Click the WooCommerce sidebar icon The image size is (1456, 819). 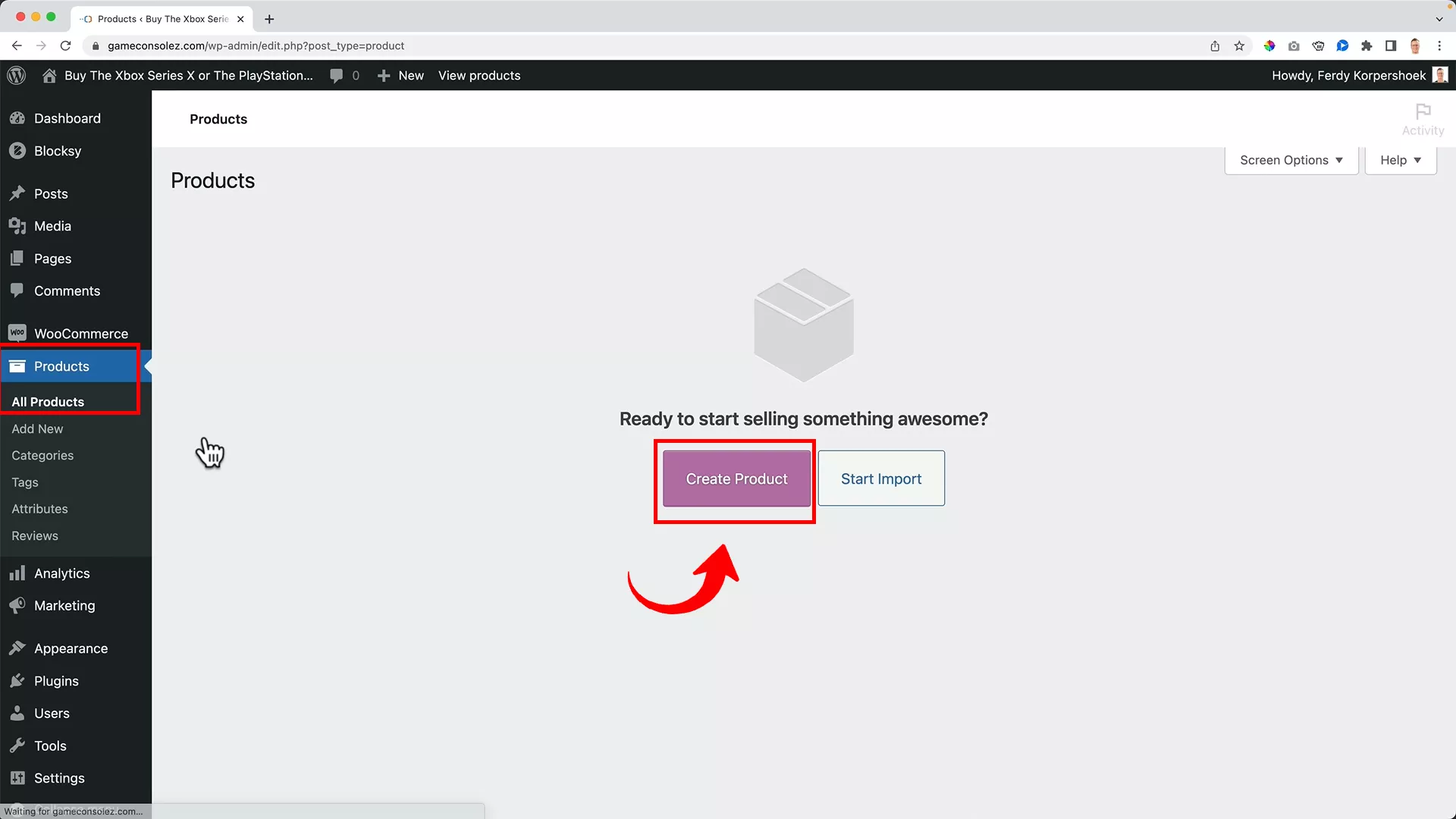click(x=17, y=333)
